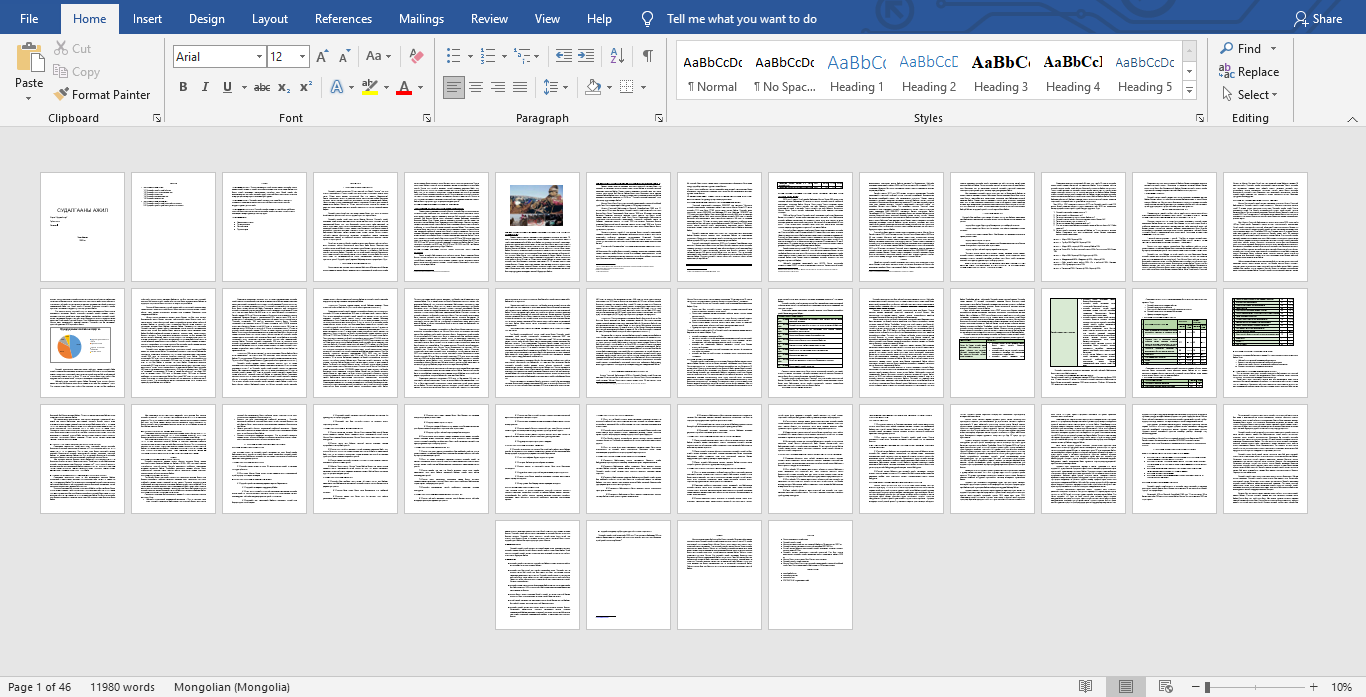Expand the Styles gallery more arrow

click(1189, 92)
